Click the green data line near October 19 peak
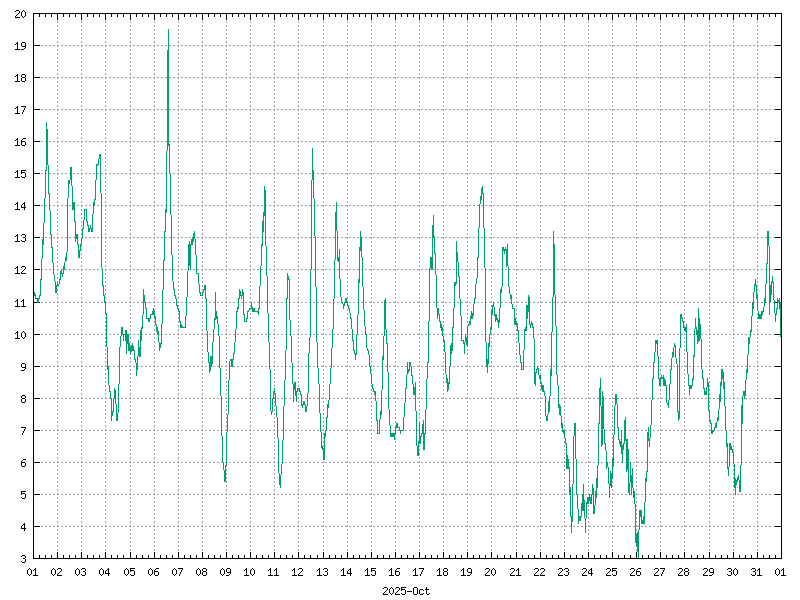This screenshot has width=800, height=600. [x=482, y=188]
